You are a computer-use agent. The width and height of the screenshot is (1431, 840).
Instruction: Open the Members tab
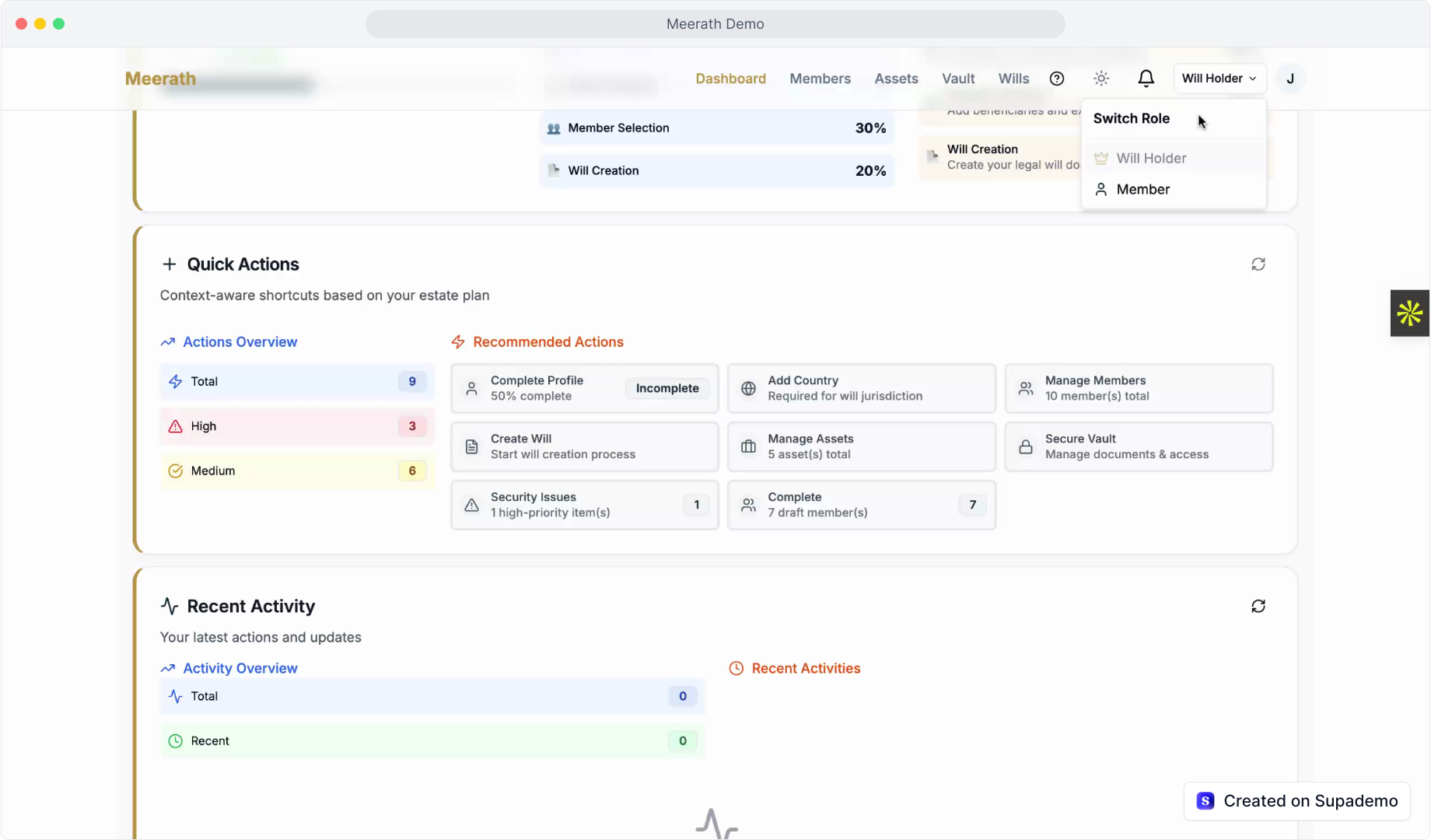[820, 79]
